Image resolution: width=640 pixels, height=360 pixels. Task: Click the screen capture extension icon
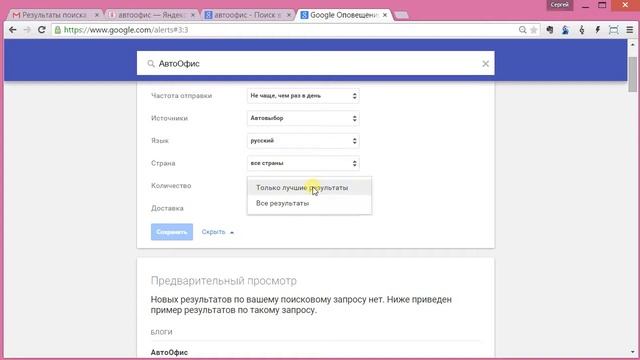(x=613, y=30)
